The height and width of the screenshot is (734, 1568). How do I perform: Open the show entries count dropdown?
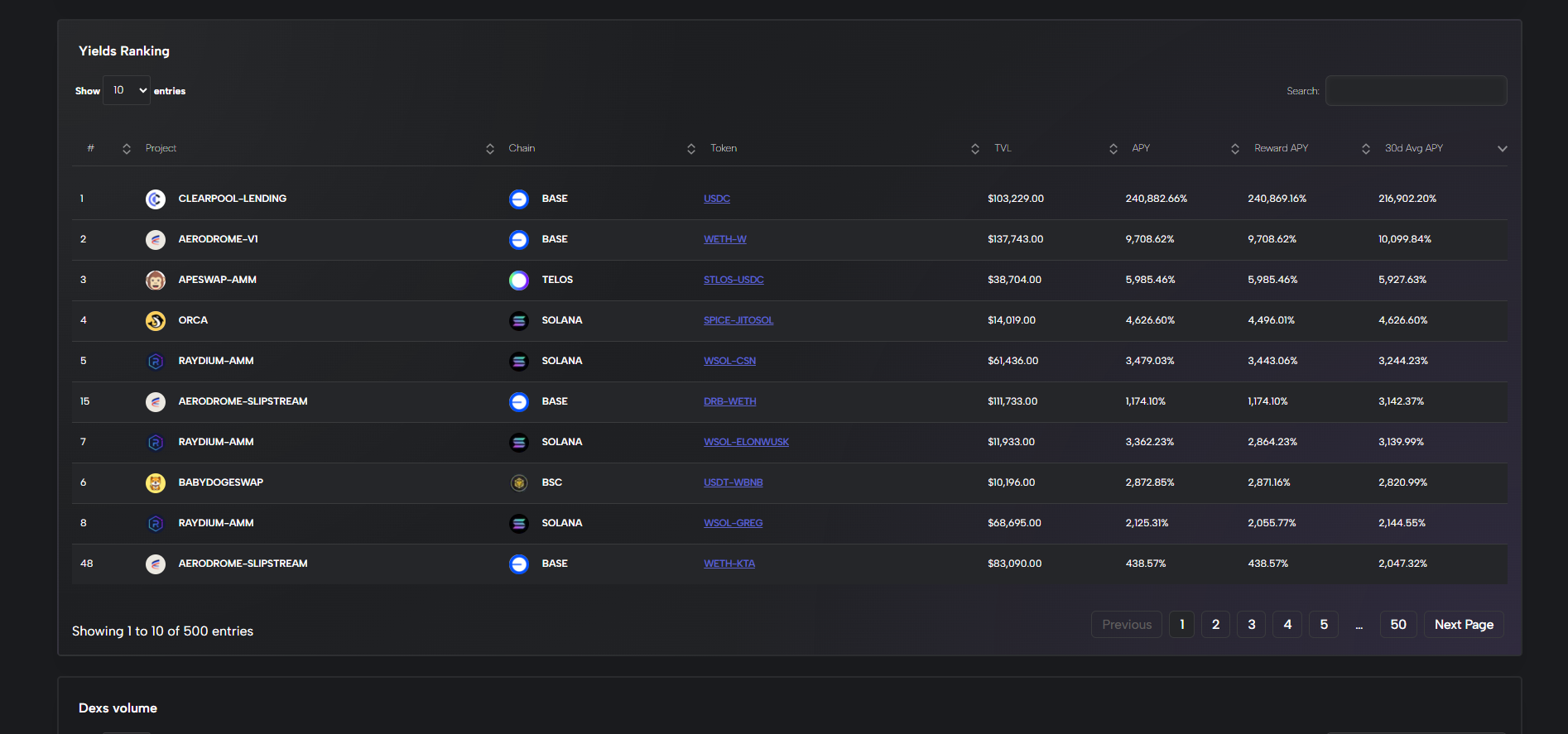pyautogui.click(x=127, y=90)
